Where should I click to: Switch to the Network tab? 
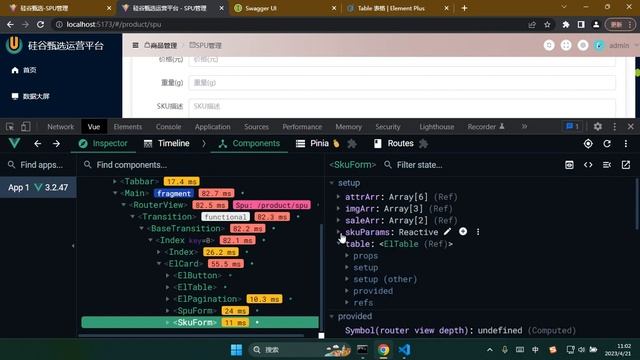[60, 127]
